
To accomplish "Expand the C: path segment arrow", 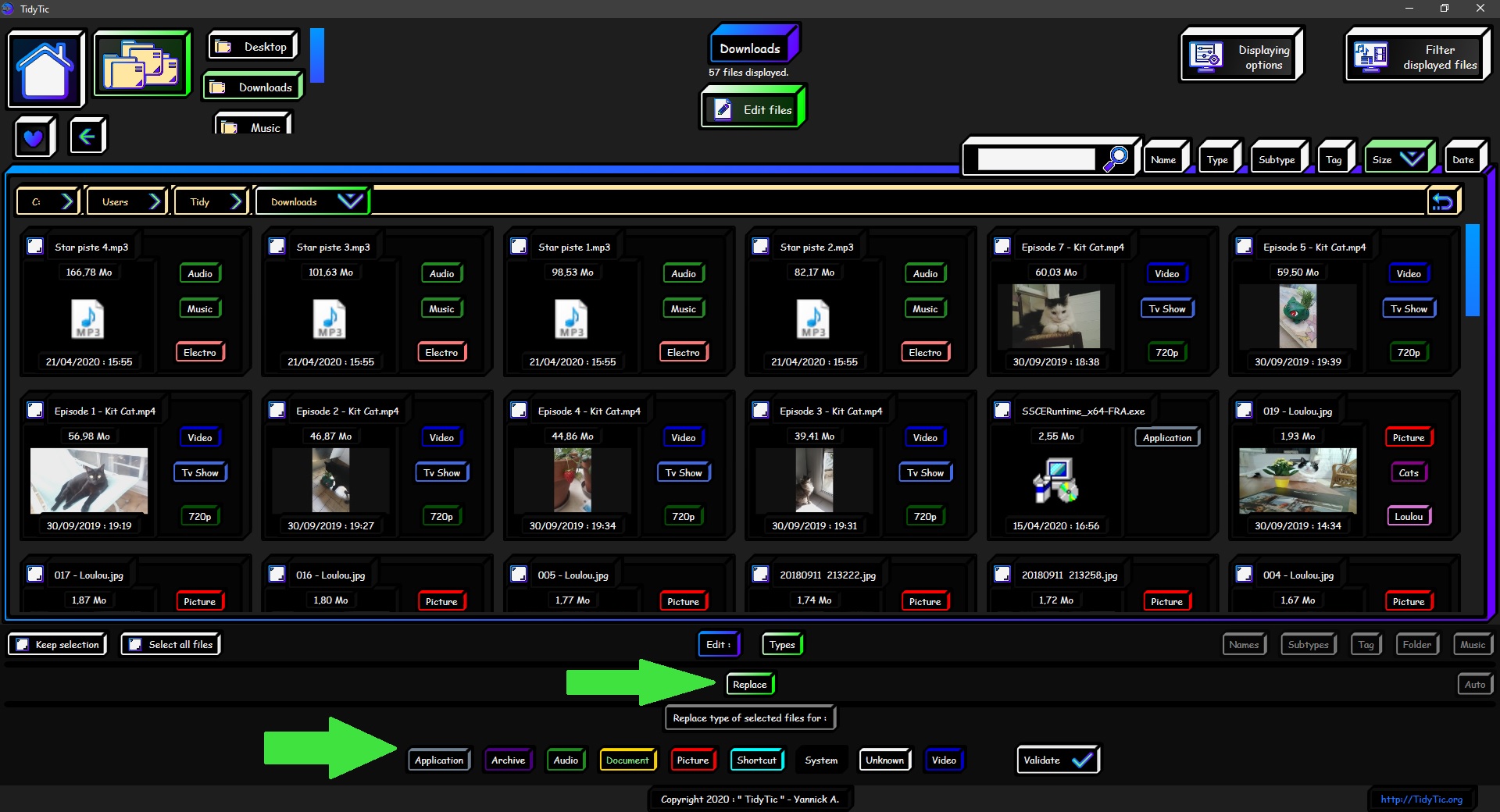I will click(x=67, y=202).
